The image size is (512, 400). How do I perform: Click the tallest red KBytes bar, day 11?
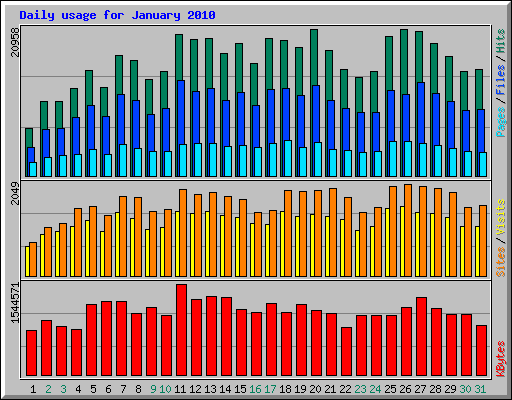[x=181, y=330]
